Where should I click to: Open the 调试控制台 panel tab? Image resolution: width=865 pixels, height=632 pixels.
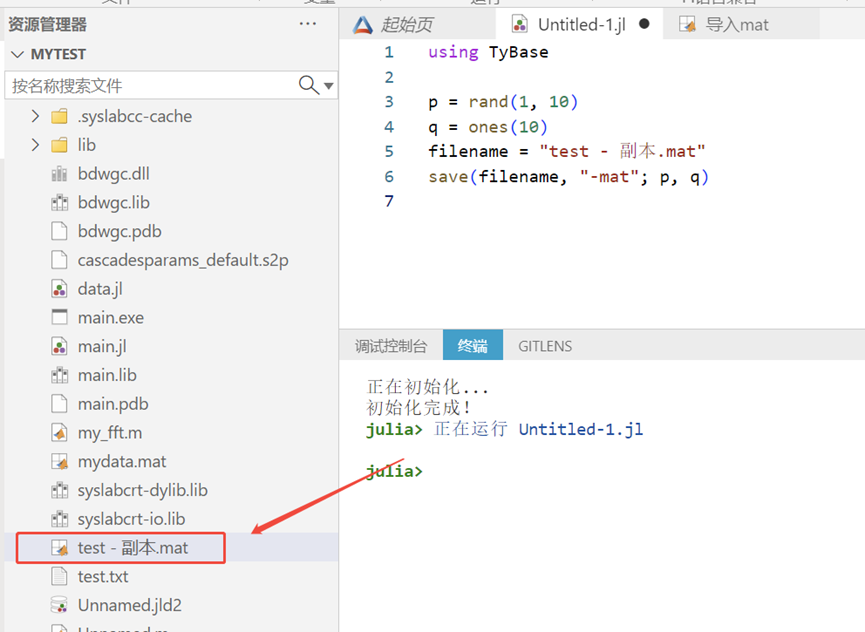click(x=391, y=346)
